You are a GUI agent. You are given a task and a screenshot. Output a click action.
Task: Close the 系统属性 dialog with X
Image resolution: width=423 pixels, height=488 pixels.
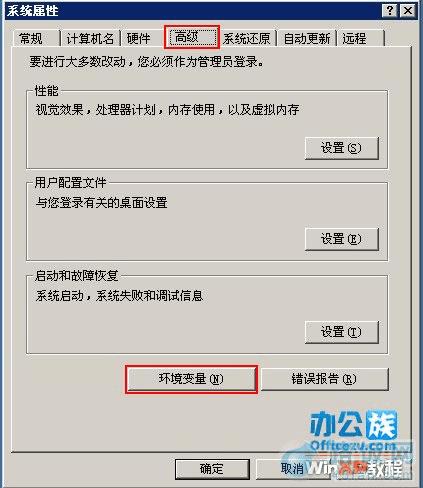pos(408,11)
